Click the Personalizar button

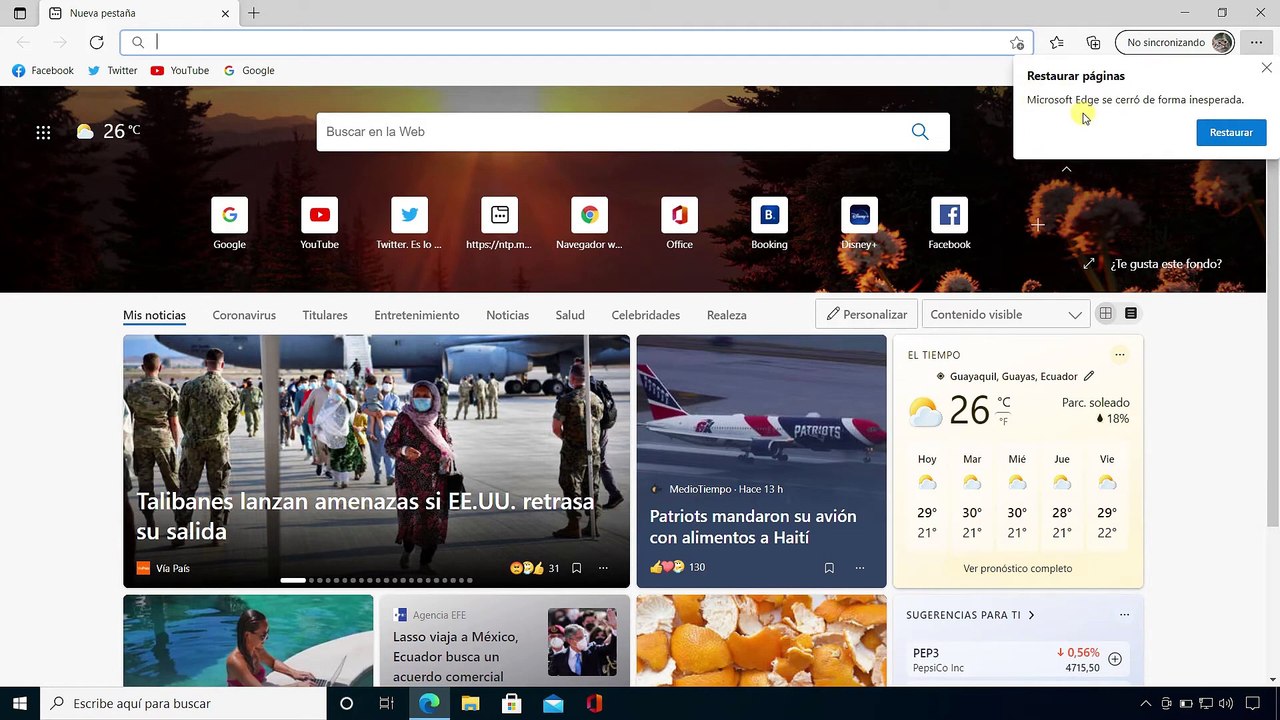pyautogui.click(x=866, y=314)
